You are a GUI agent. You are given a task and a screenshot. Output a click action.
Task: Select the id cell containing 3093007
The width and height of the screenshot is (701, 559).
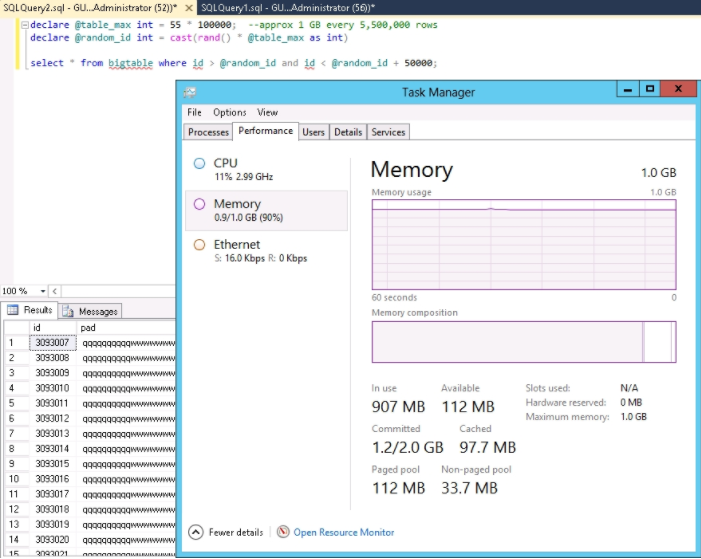pos(52,342)
